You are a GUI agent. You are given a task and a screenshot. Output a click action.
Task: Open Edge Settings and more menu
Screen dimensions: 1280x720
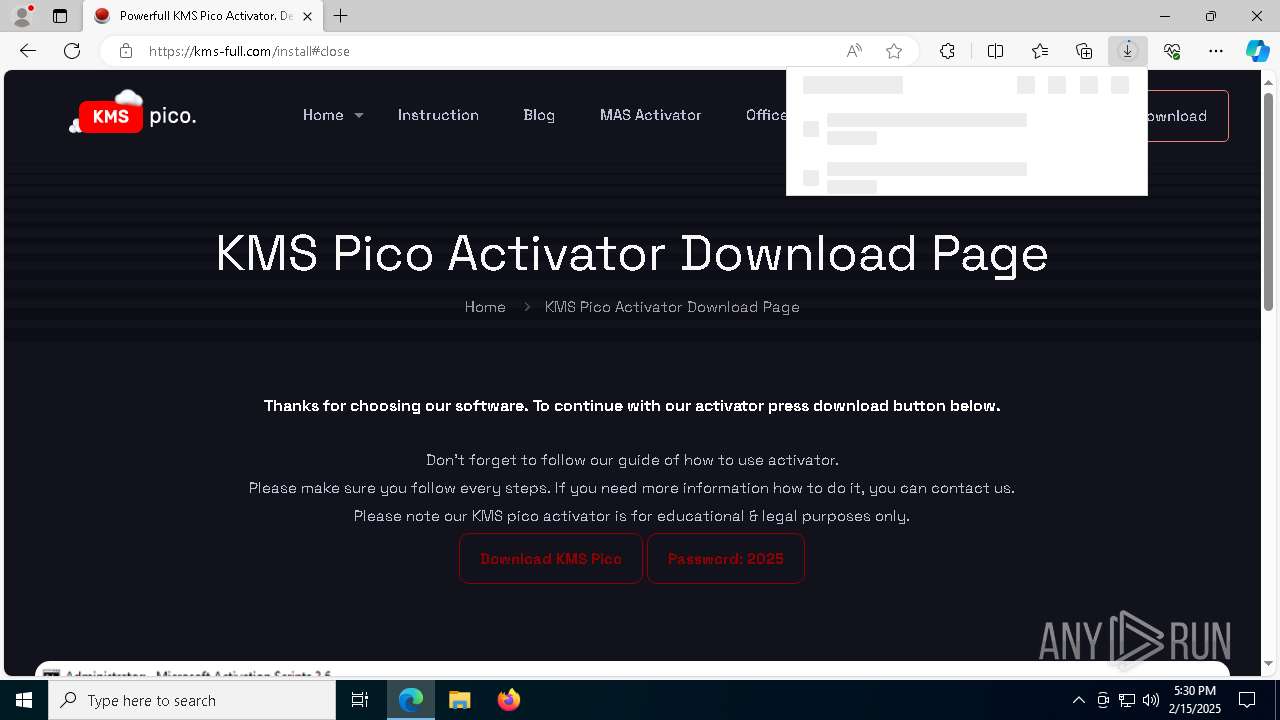(x=1216, y=51)
